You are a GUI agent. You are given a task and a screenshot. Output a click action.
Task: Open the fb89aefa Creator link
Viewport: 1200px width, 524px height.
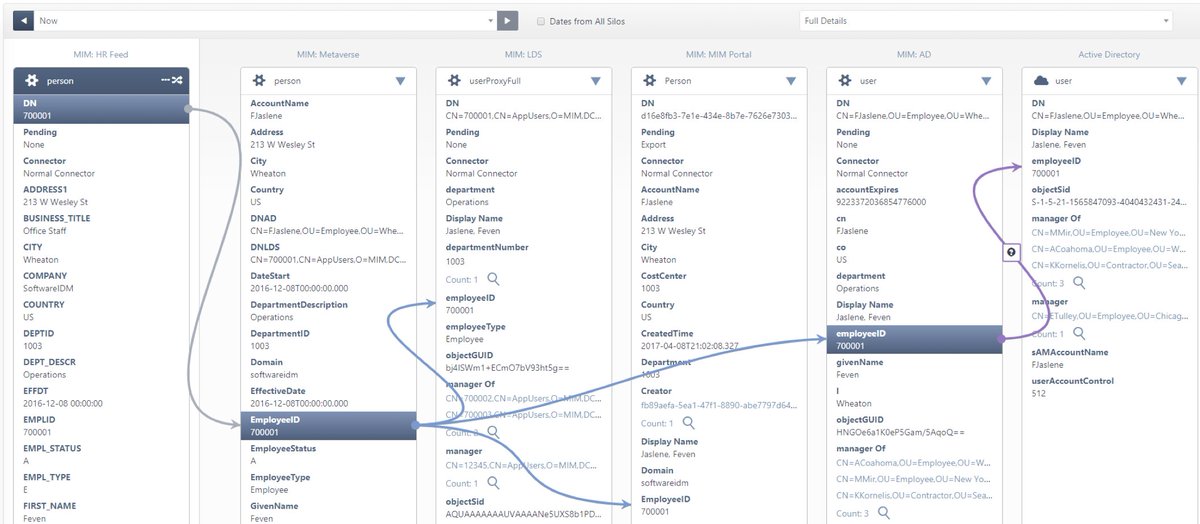click(x=718, y=405)
